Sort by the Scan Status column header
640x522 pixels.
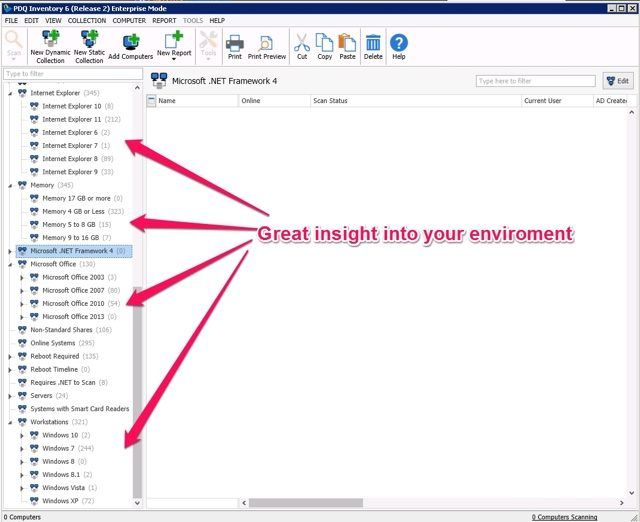pos(416,101)
